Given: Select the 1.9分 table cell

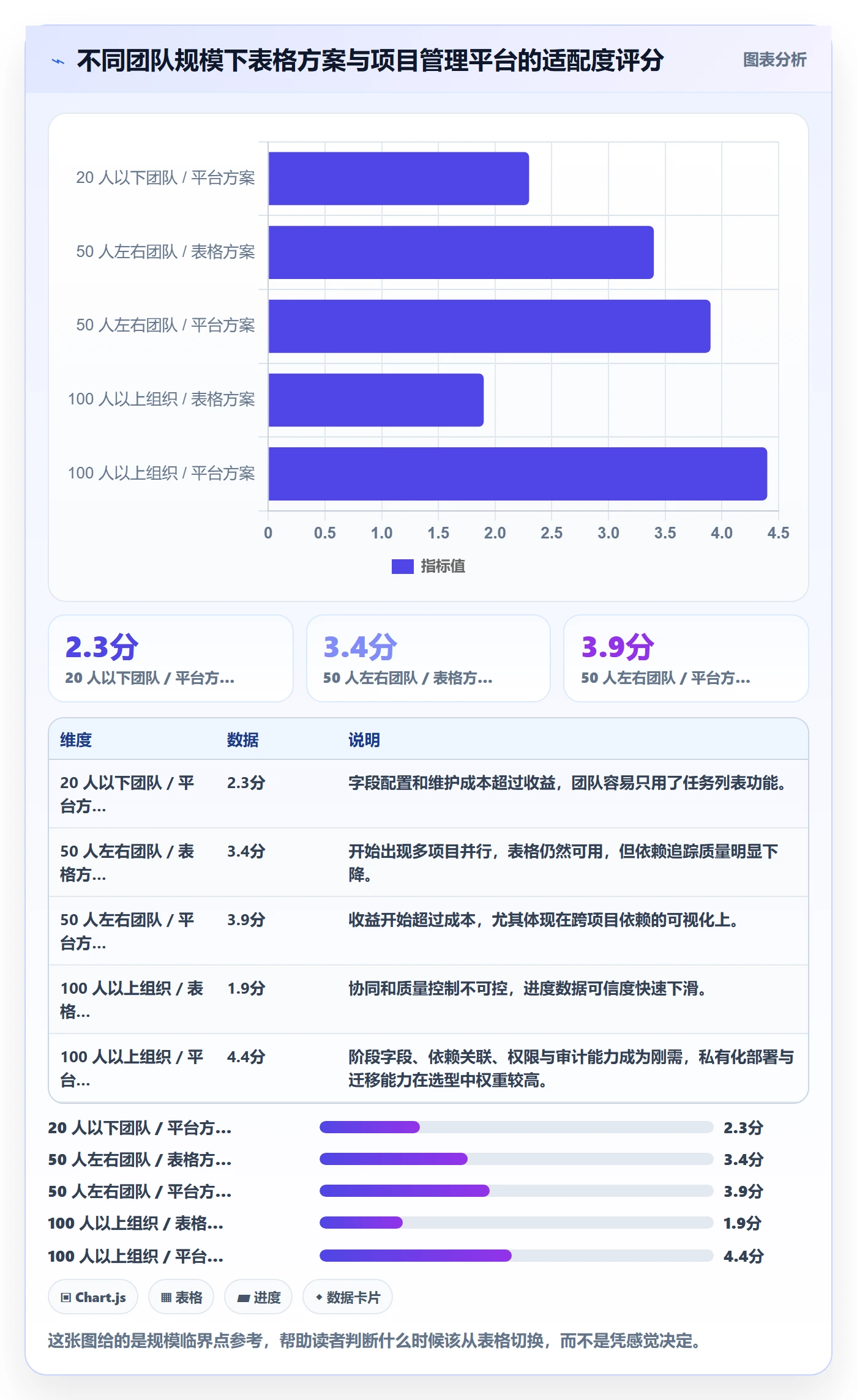Looking at the screenshot, I should [246, 988].
